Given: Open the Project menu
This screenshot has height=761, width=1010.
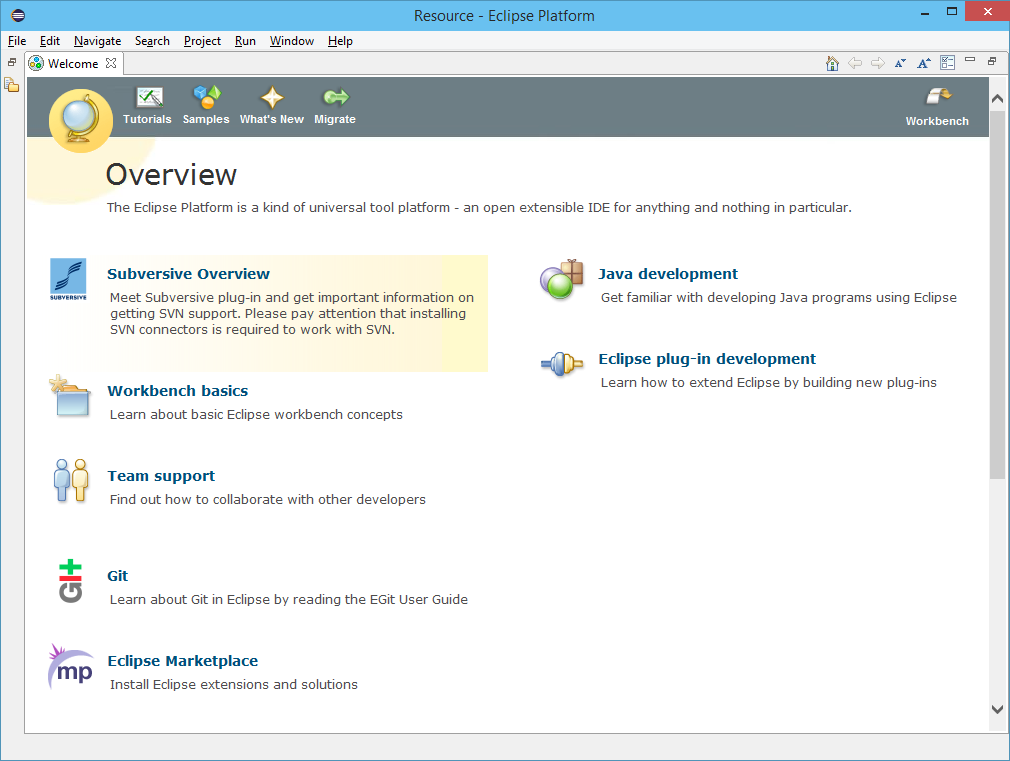Looking at the screenshot, I should 202,41.
